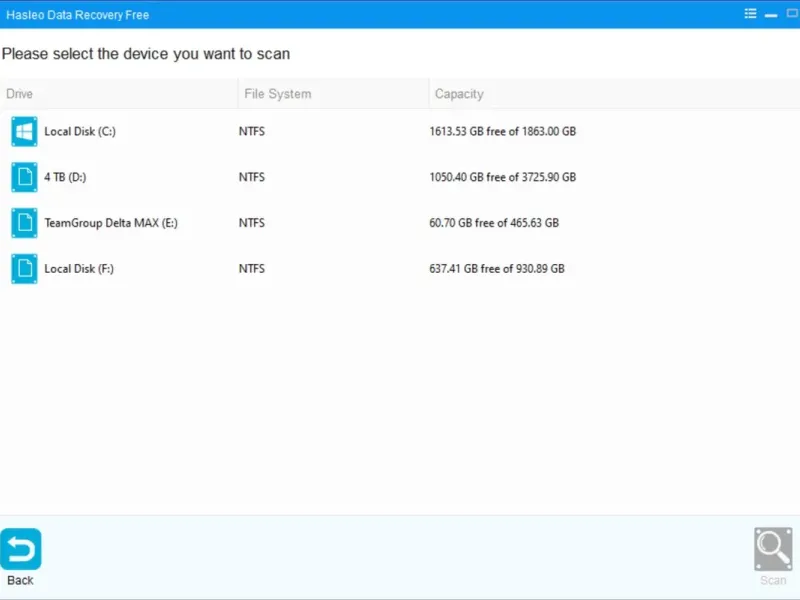Click the drive icon for Local Disk (F:)
This screenshot has width=800, height=600.
pyautogui.click(x=24, y=268)
